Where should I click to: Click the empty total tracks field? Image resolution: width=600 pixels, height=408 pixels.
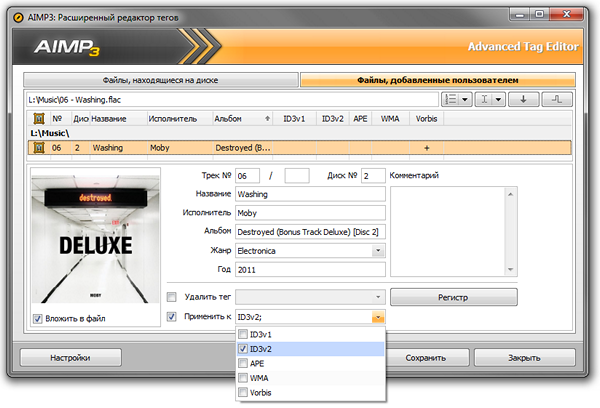(297, 176)
